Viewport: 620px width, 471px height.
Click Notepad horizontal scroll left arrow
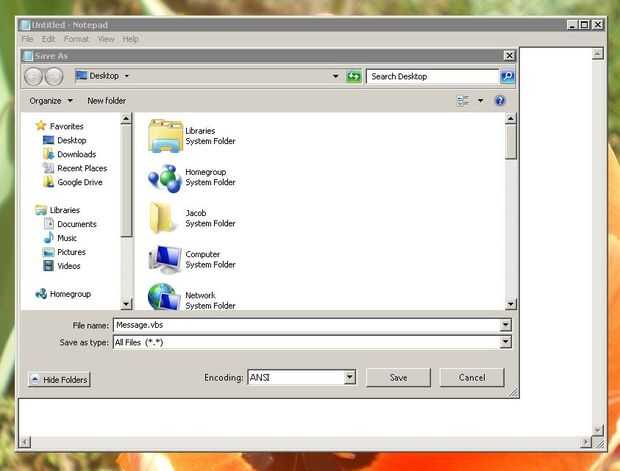tap(25, 442)
